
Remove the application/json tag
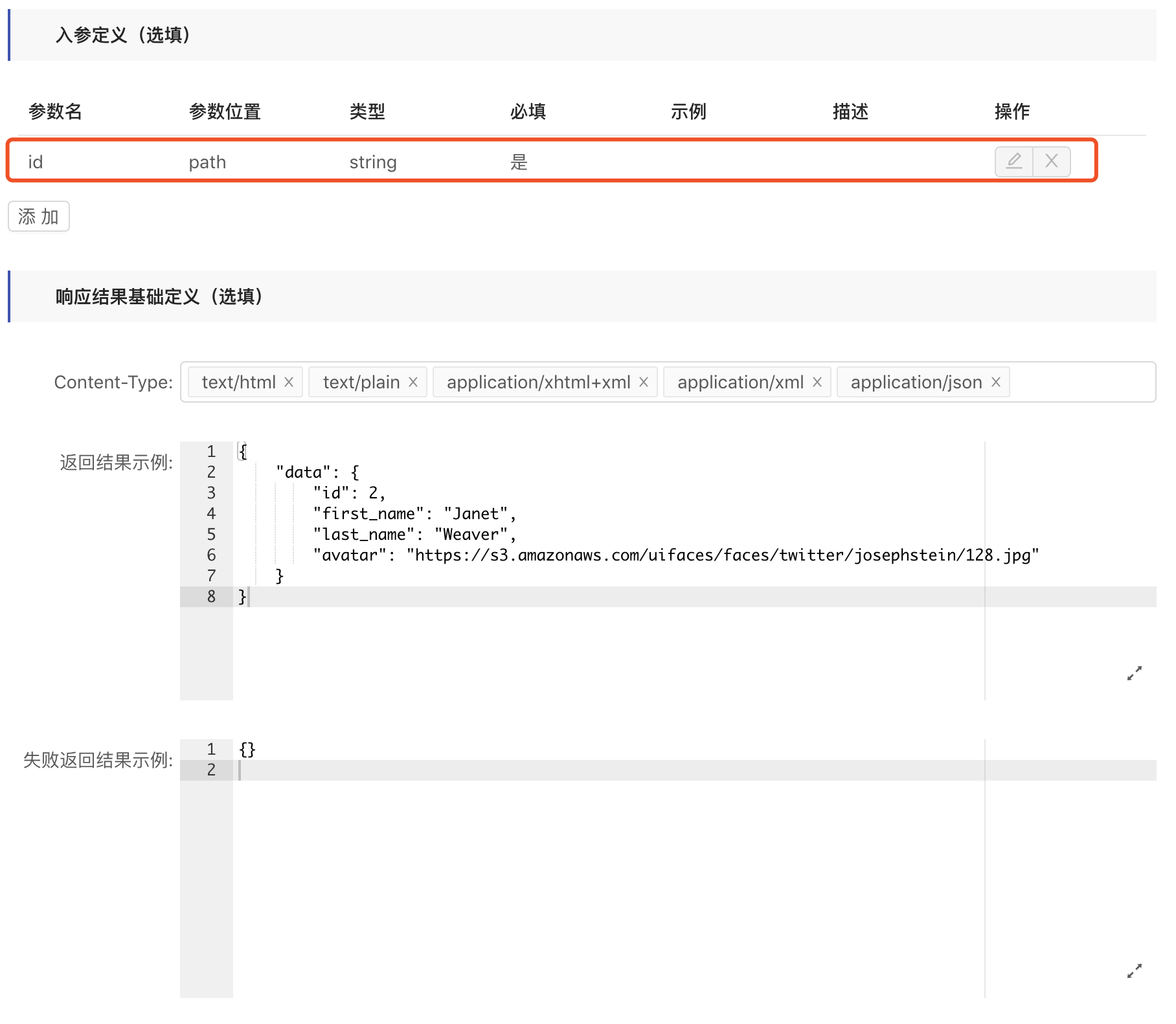tap(996, 383)
